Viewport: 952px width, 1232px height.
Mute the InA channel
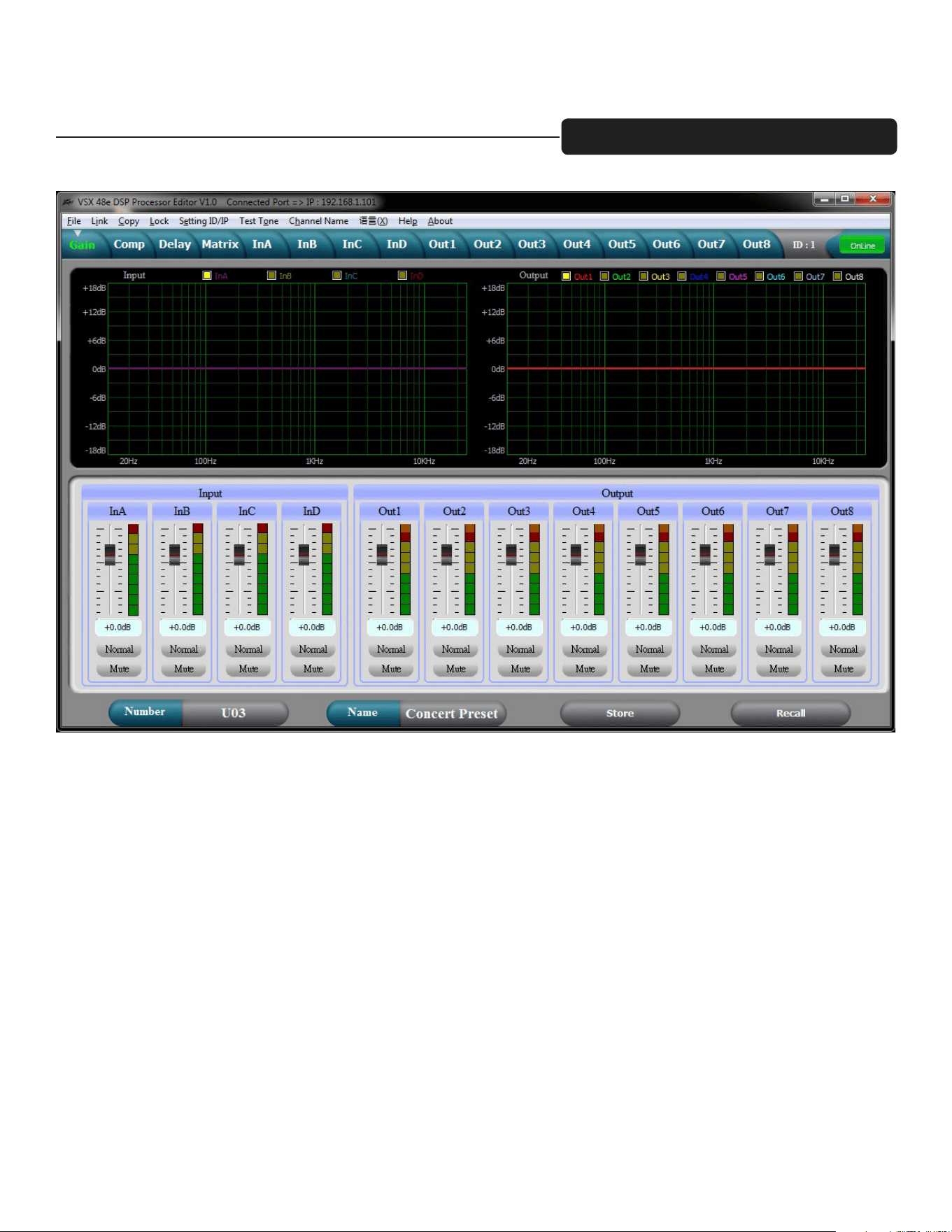click(x=119, y=670)
